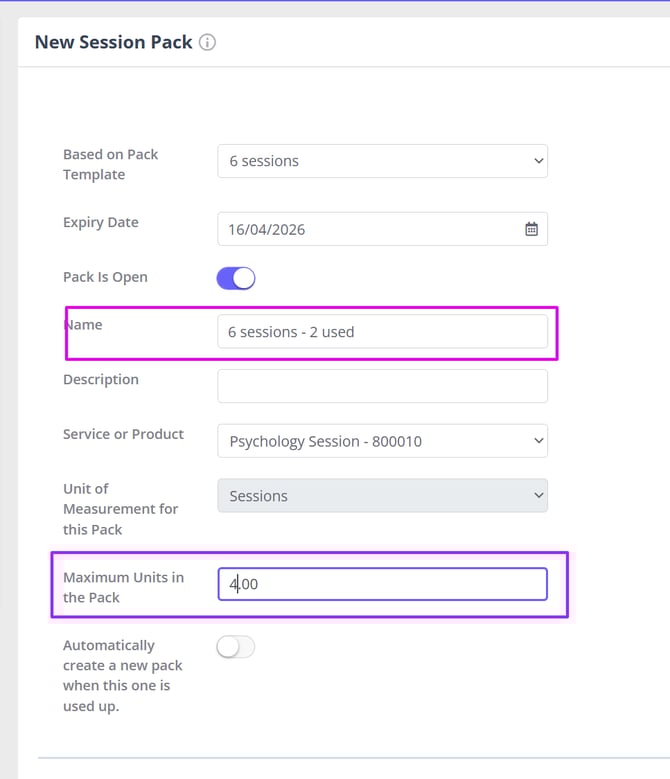This screenshot has width=670, height=779.
Task: Click into the empty Description field
Action: tap(382, 386)
